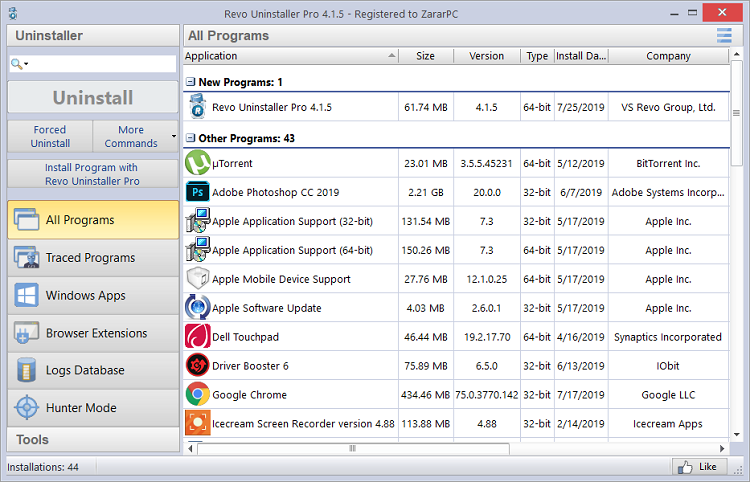Click the vertical scrollbar thumb
The height and width of the screenshot is (482, 750).
(737, 113)
